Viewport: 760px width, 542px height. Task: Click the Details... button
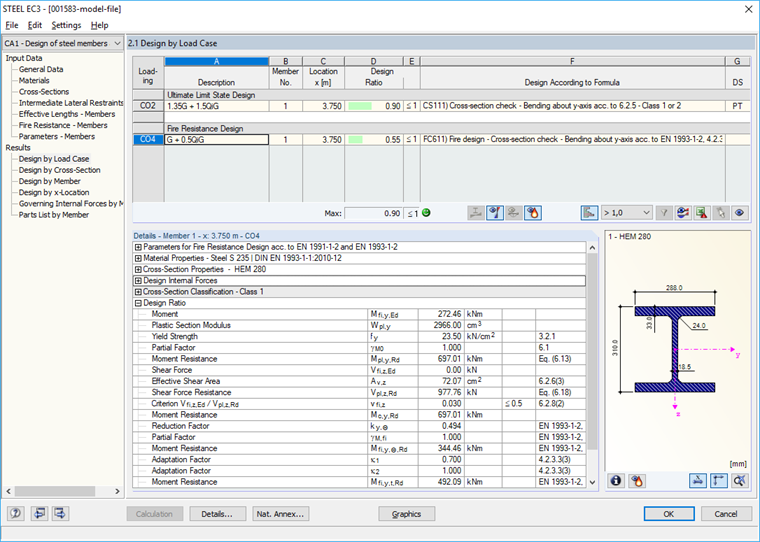click(217, 514)
